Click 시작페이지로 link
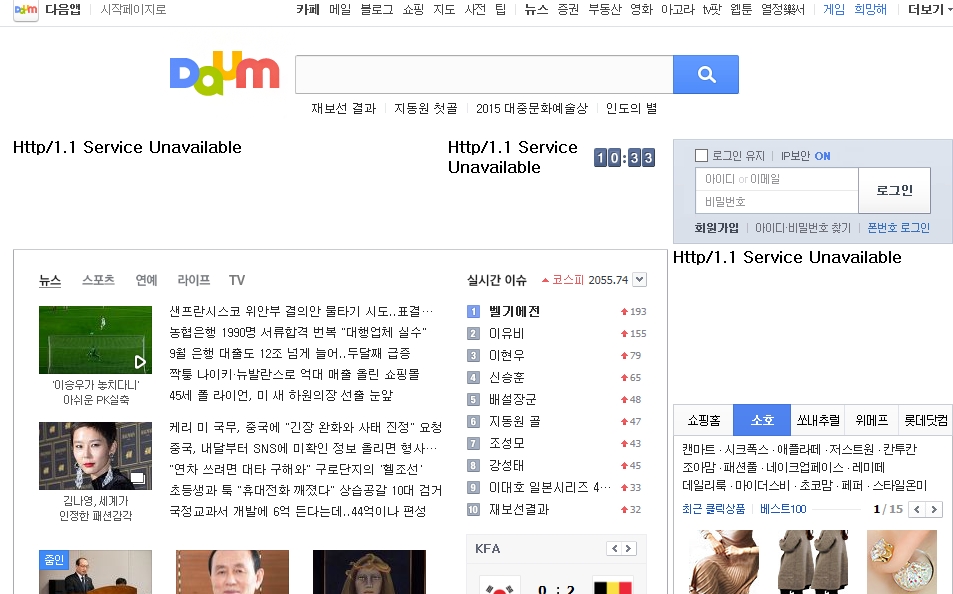 click(133, 10)
